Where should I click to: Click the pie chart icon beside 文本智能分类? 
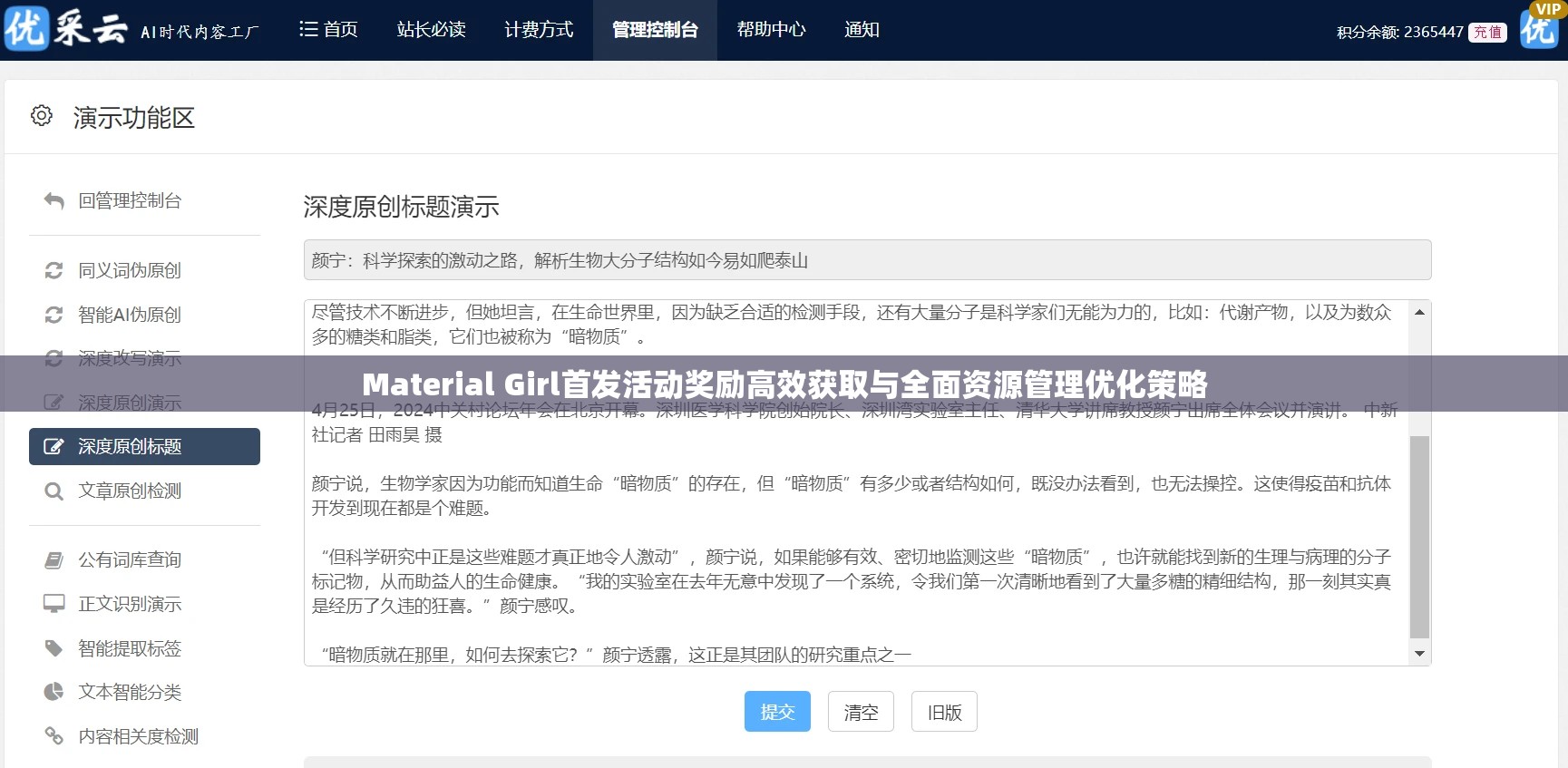click(54, 692)
